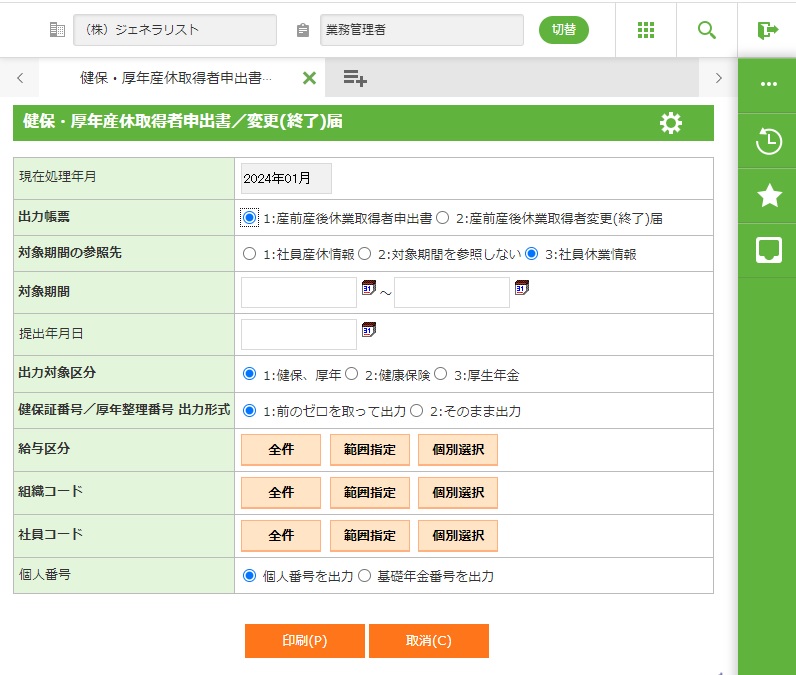Close the current tab with green X
Image resolution: width=796 pixels, height=675 pixels.
click(309, 78)
